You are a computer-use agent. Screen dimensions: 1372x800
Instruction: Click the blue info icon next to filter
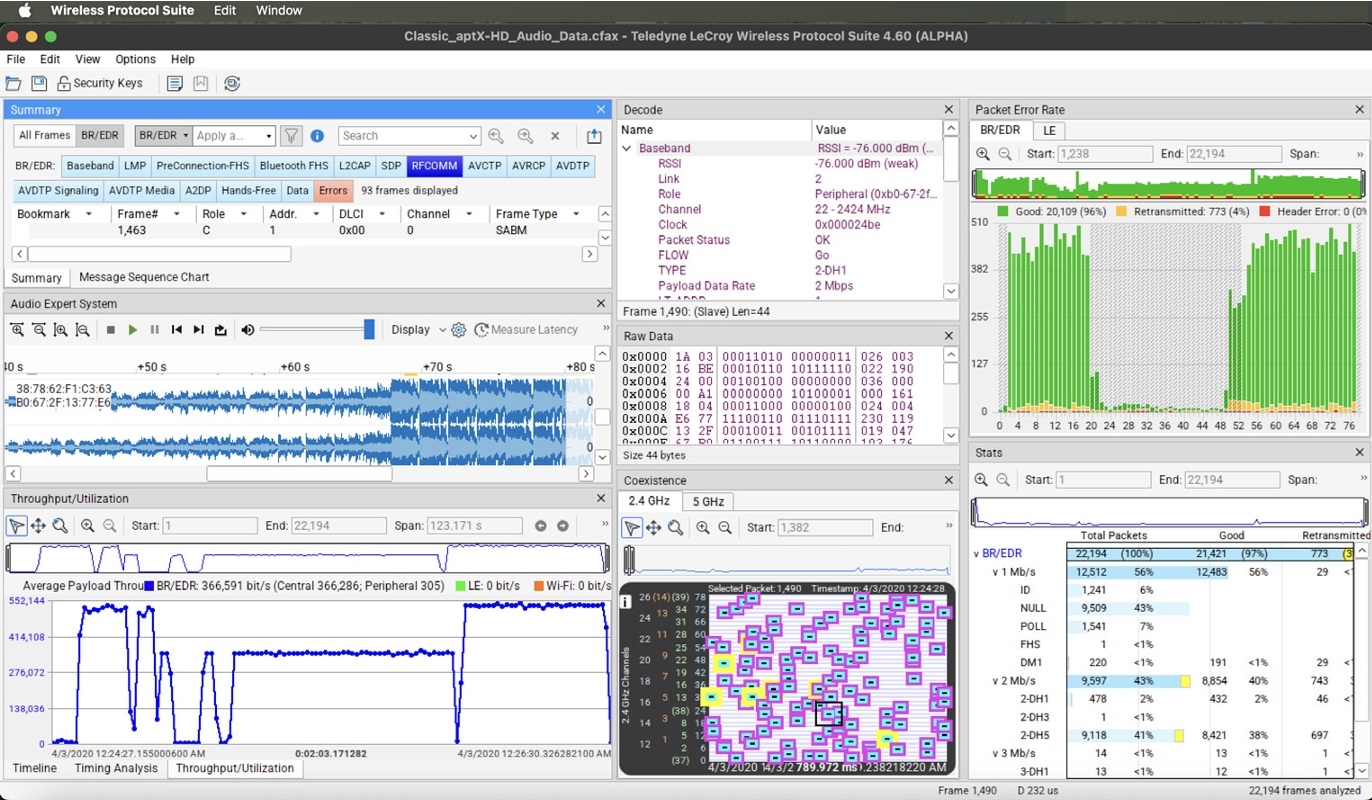pyautogui.click(x=317, y=136)
